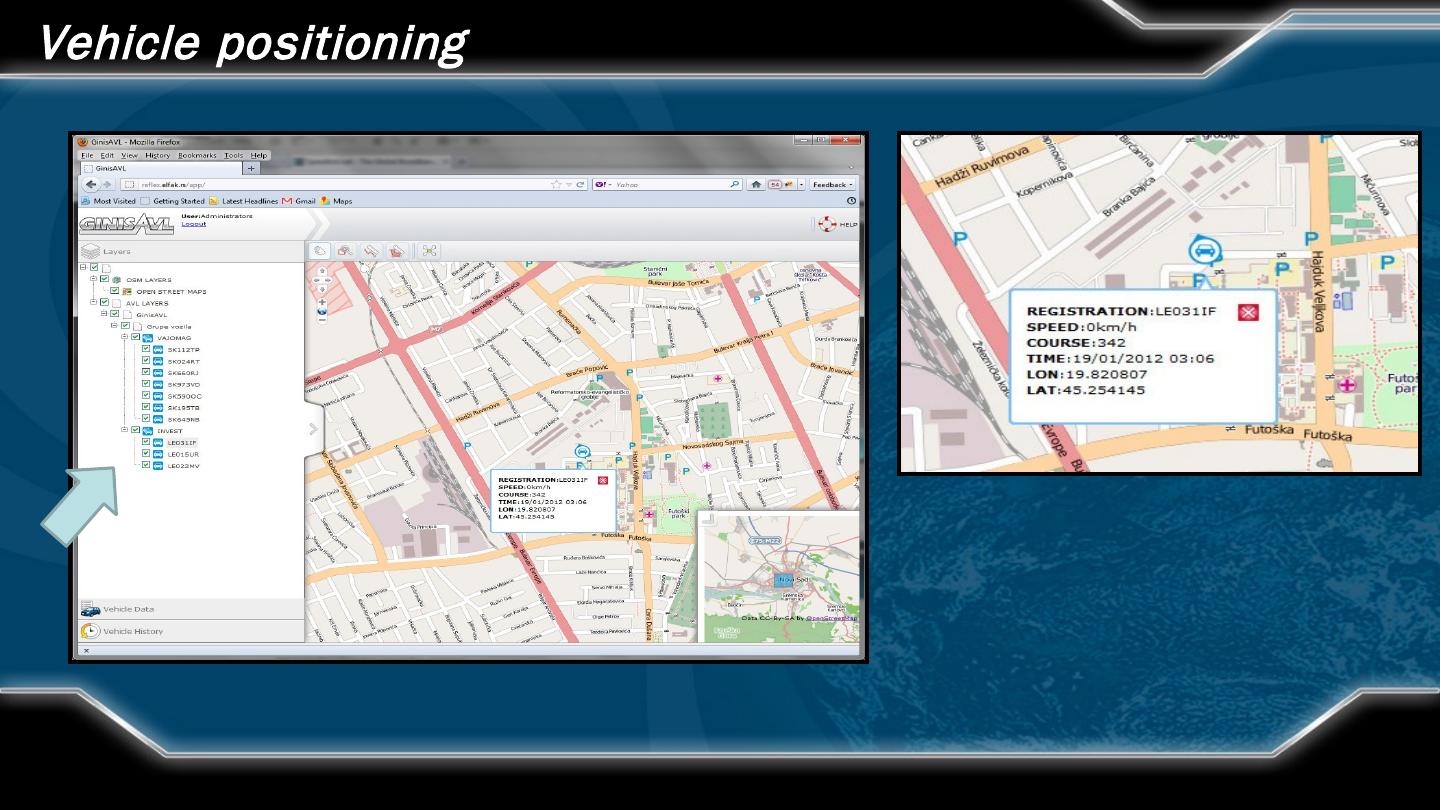Collapse the VAJOMAG group node
This screenshot has height=810, width=1440.
pyautogui.click(x=125, y=338)
